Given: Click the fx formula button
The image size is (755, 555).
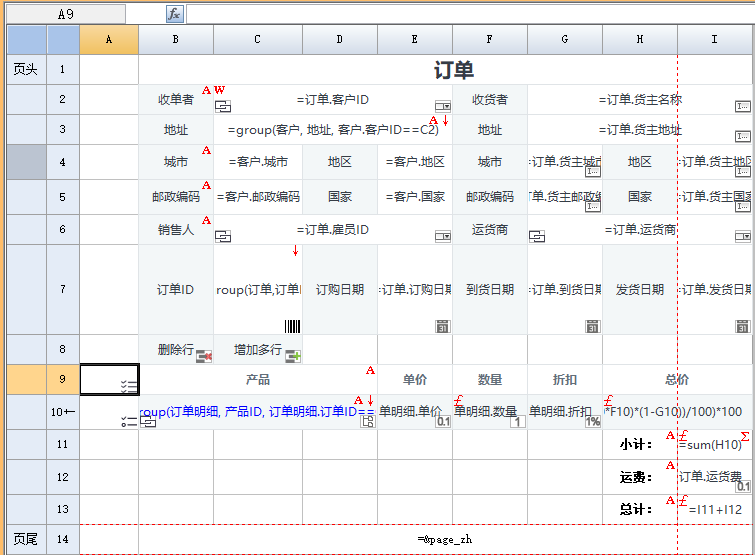Looking at the screenshot, I should coord(174,14).
